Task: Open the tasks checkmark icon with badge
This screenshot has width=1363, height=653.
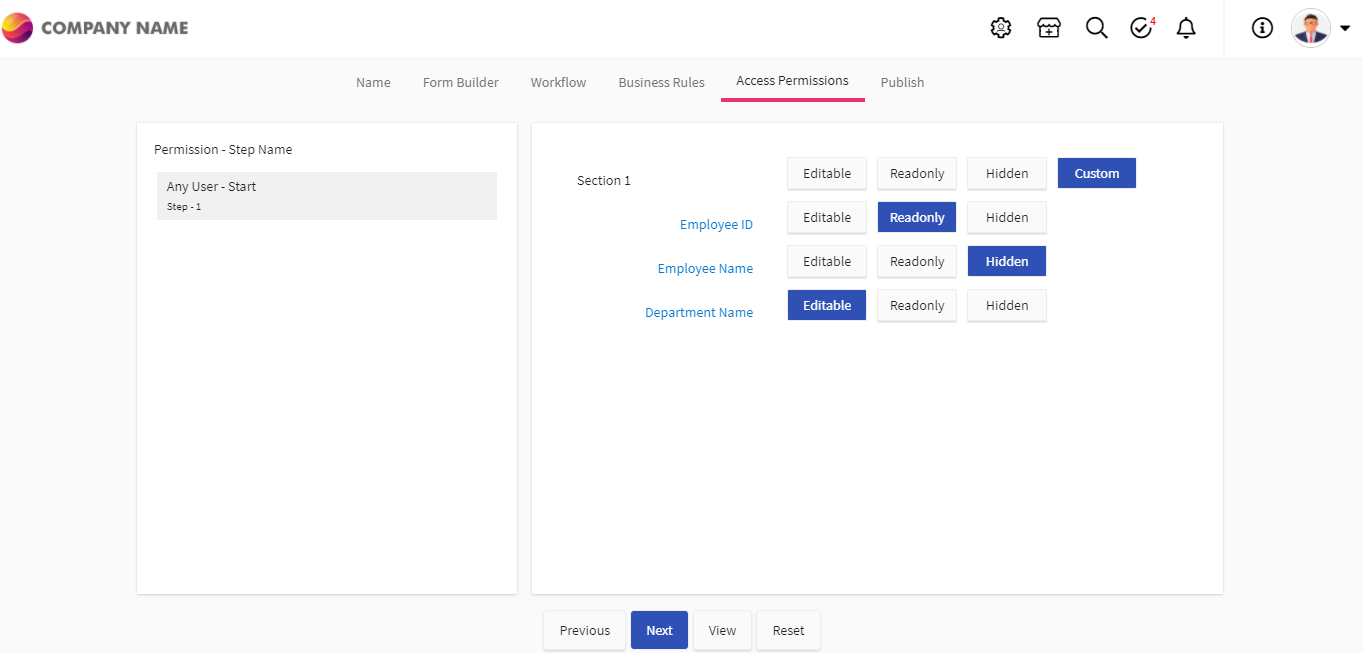Action: [x=1142, y=28]
